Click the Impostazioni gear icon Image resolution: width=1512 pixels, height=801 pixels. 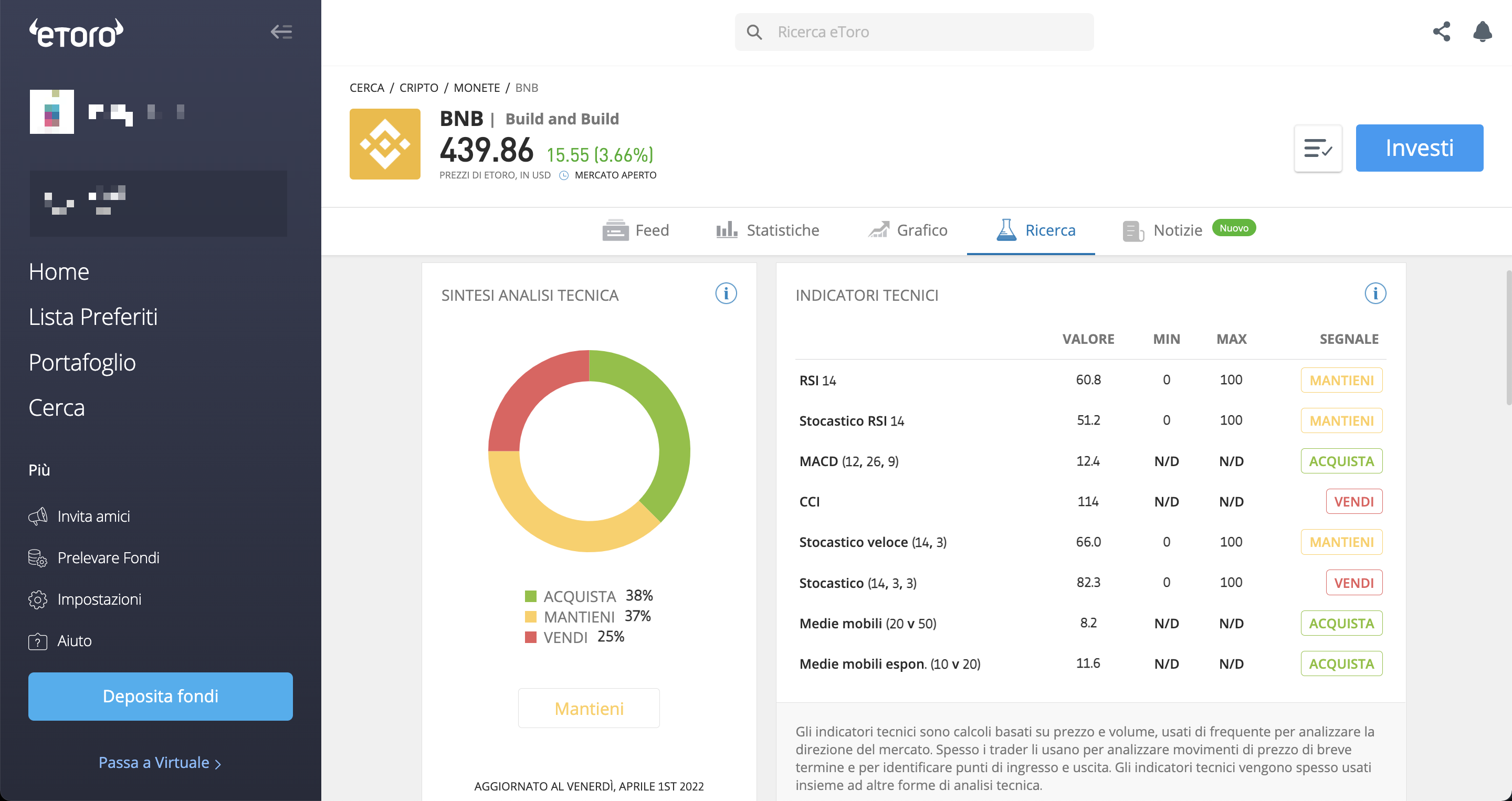(x=38, y=599)
